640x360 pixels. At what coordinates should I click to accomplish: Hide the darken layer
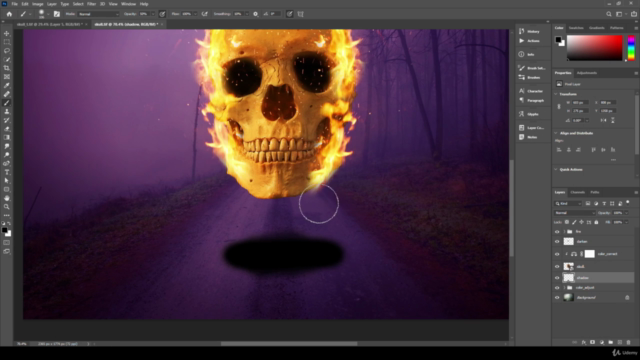(x=557, y=242)
